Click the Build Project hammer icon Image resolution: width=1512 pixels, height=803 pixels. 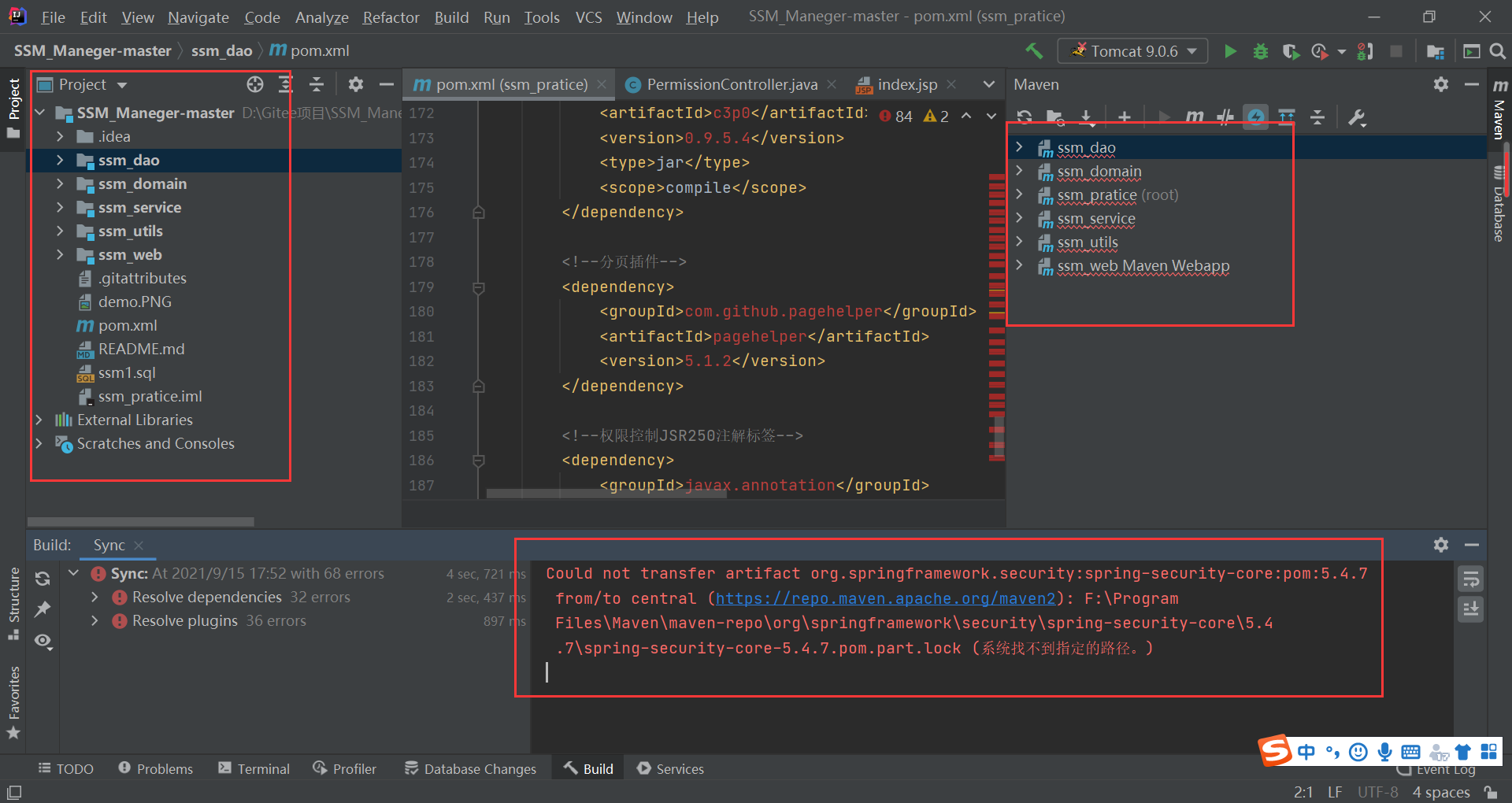coord(1034,51)
